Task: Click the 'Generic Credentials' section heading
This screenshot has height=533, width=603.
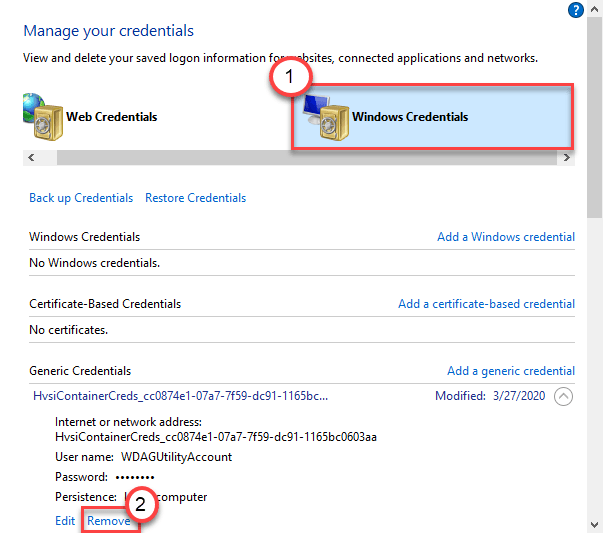Action: (x=80, y=371)
